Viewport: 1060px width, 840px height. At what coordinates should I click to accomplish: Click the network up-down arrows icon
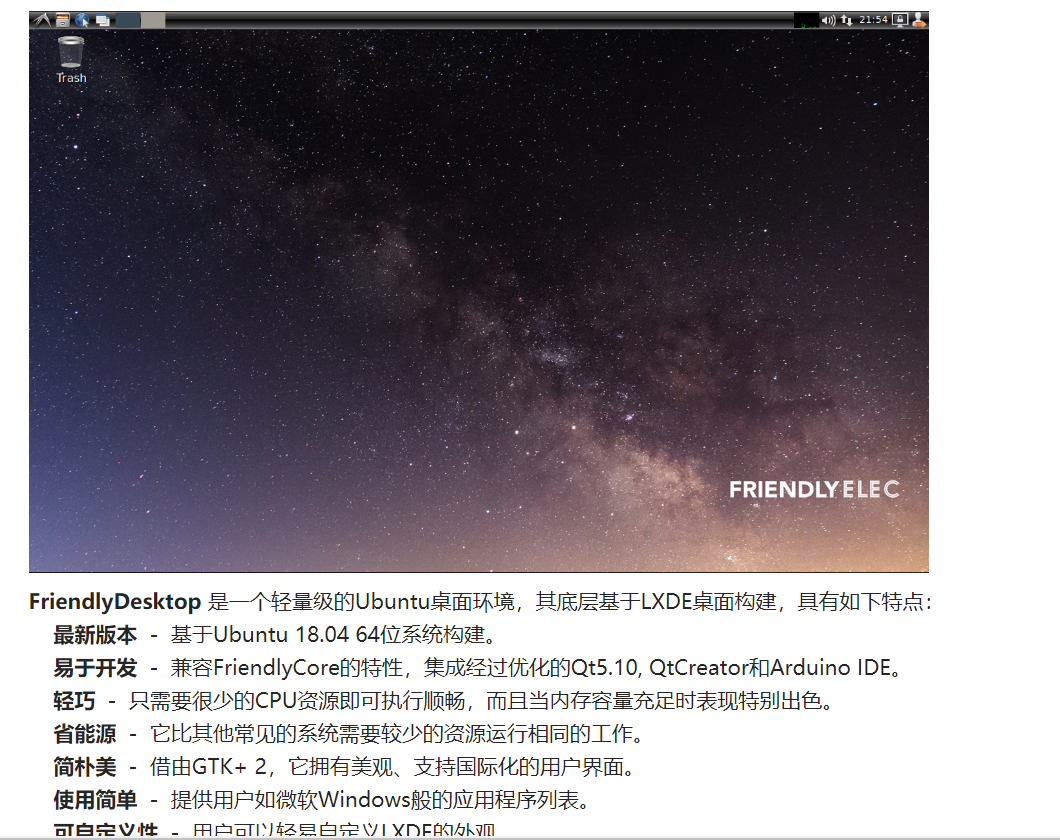[x=846, y=20]
